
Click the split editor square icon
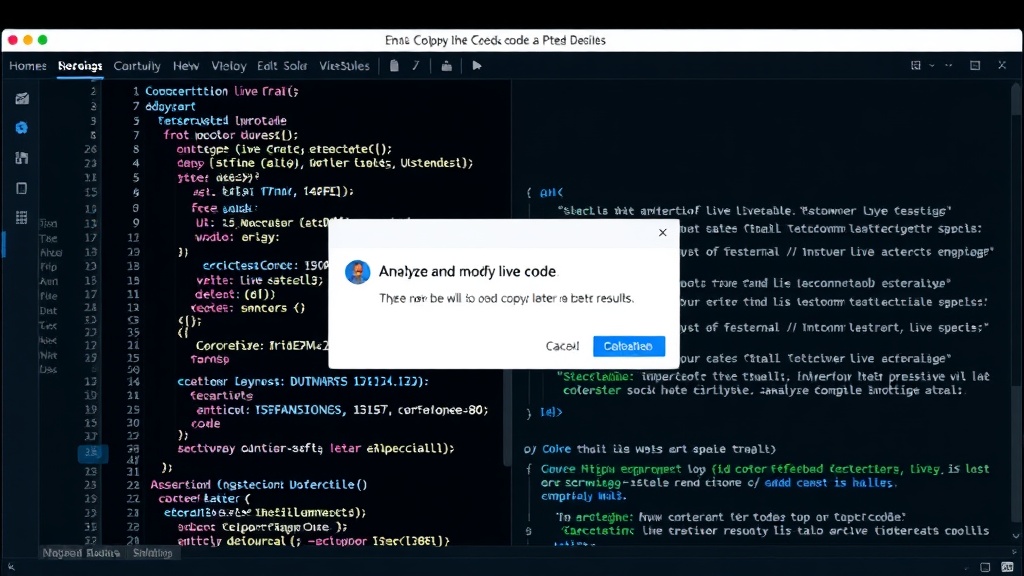[975, 65]
